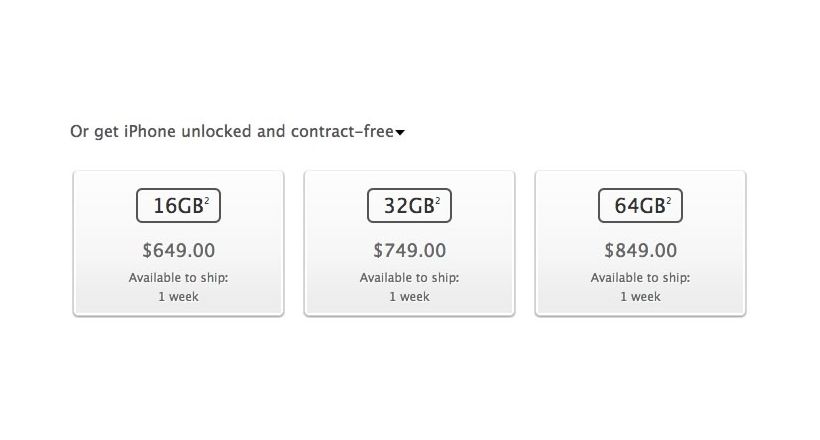Select the 16GB capacity badge
This screenshot has height=440, width=820.
click(178, 206)
